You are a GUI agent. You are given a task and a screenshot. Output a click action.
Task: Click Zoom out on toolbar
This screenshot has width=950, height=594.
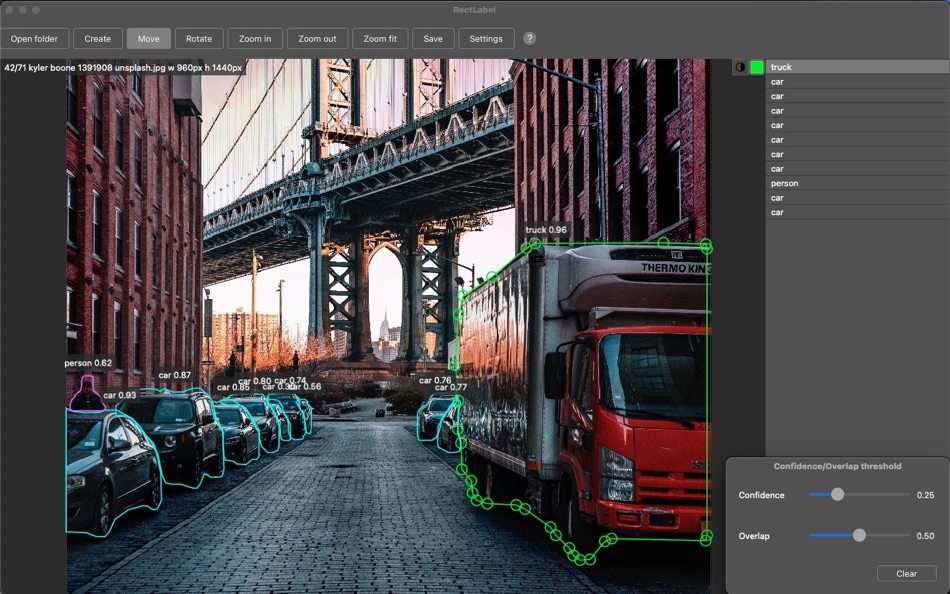pos(317,38)
